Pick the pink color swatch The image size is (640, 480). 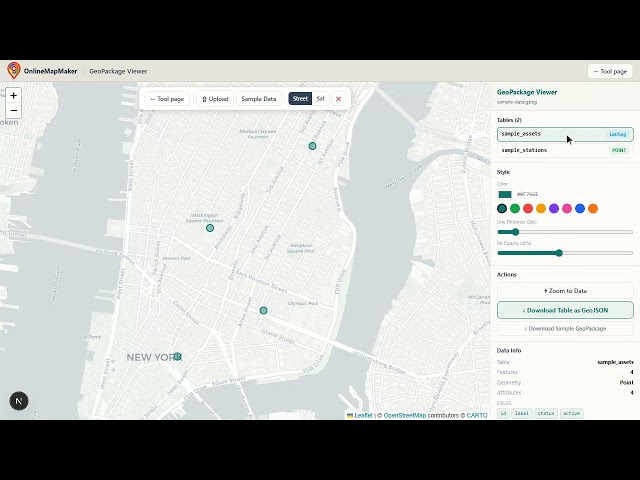tap(567, 209)
